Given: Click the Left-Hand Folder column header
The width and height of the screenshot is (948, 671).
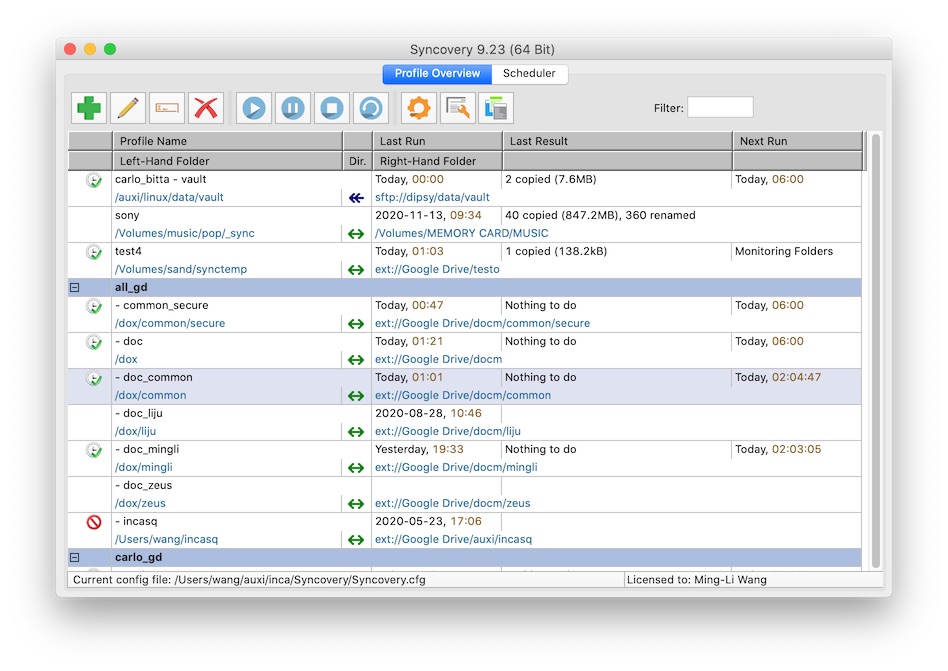Looking at the screenshot, I should 227,161.
